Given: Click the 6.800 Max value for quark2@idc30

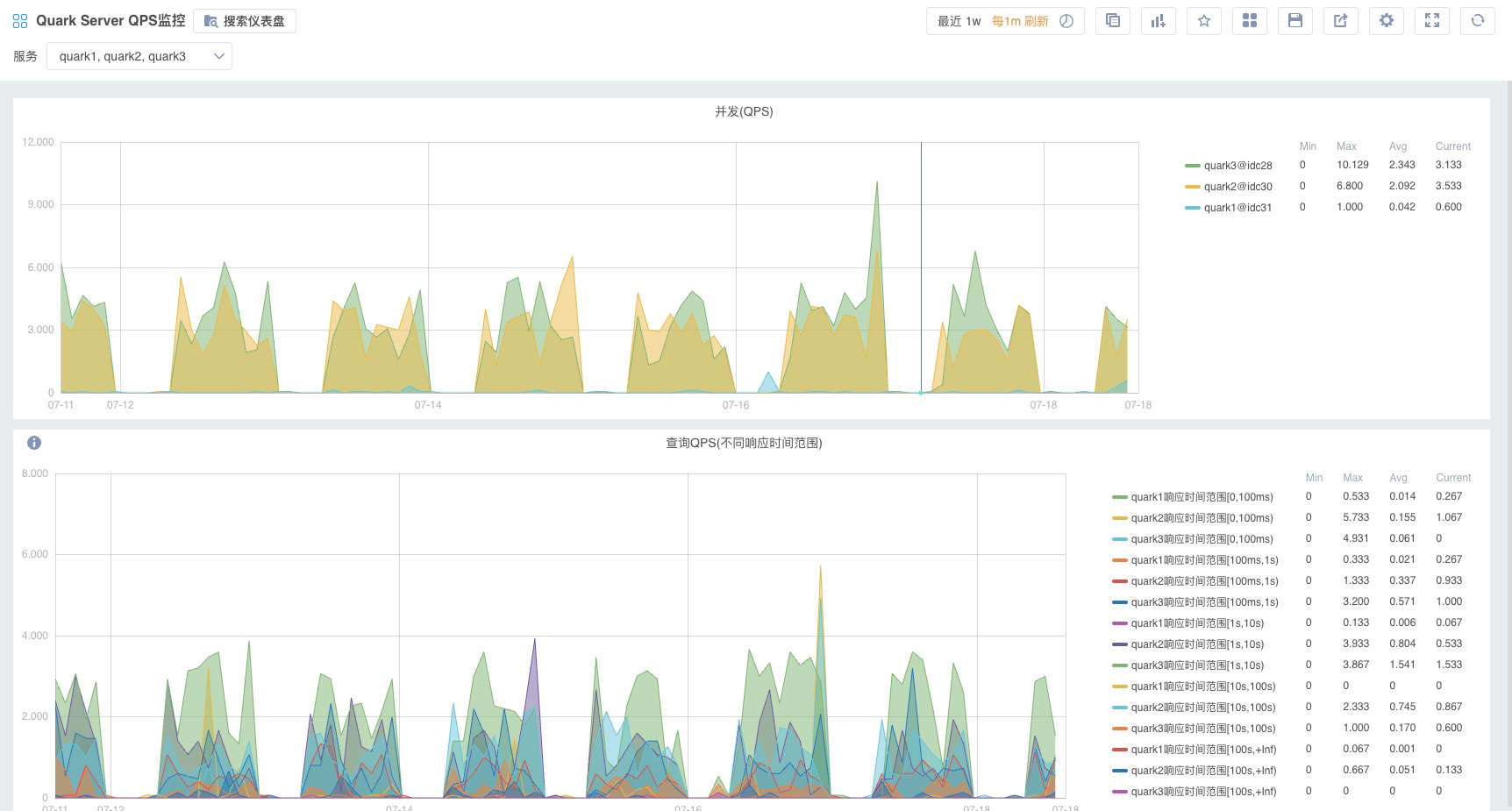Looking at the screenshot, I should point(1350,186).
